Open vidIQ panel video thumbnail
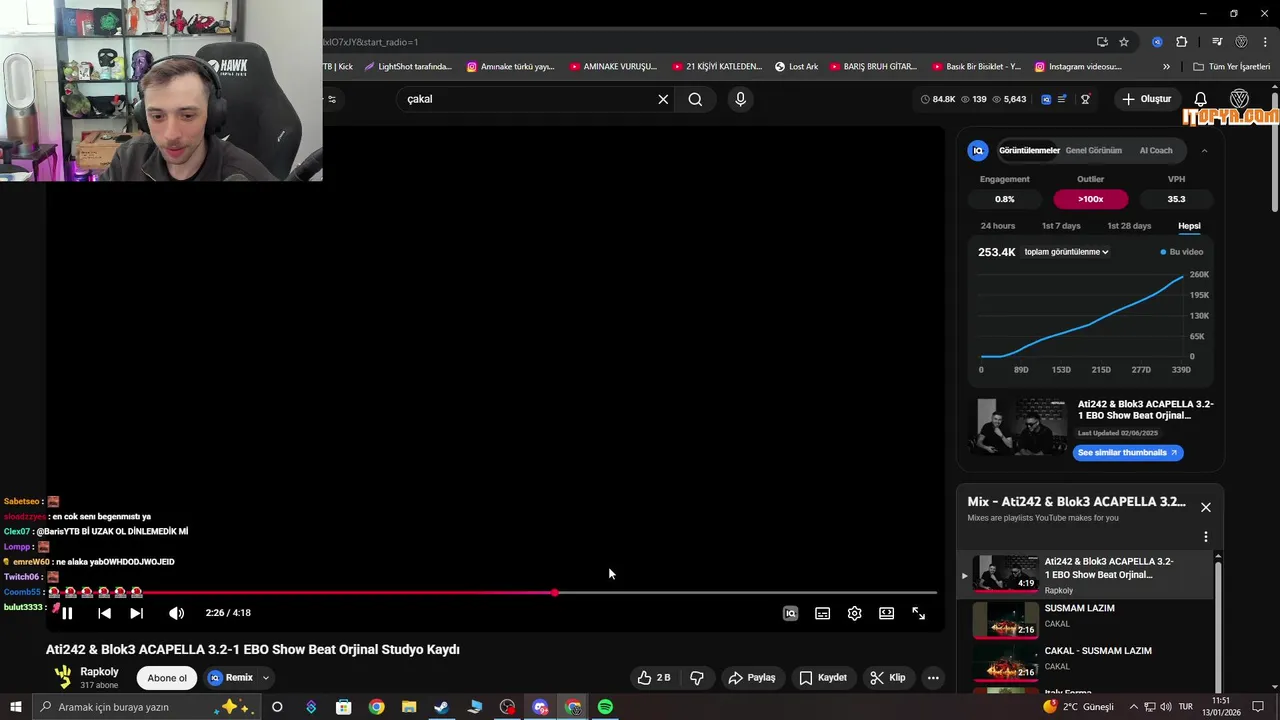Screen dimensions: 1280x720 click(x=1022, y=427)
